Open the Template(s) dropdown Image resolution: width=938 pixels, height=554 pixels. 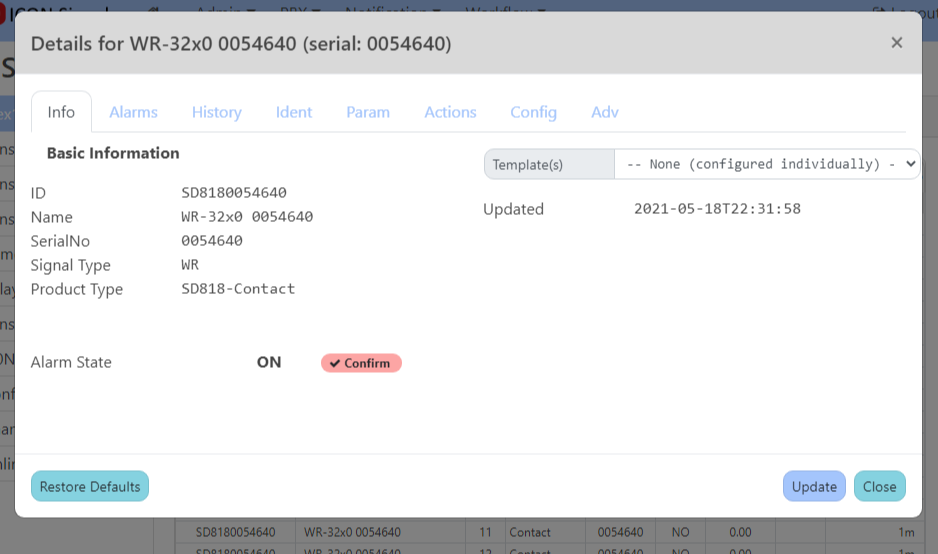pyautogui.click(x=766, y=164)
